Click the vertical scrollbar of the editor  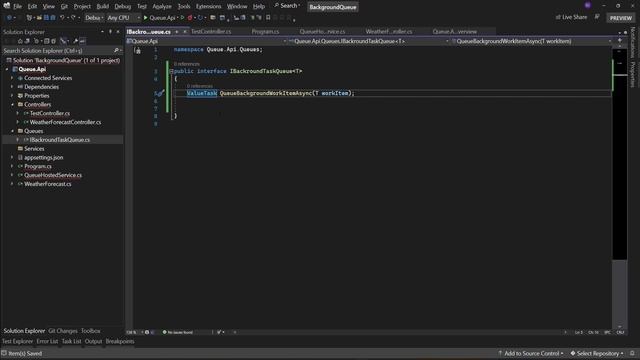point(620,188)
